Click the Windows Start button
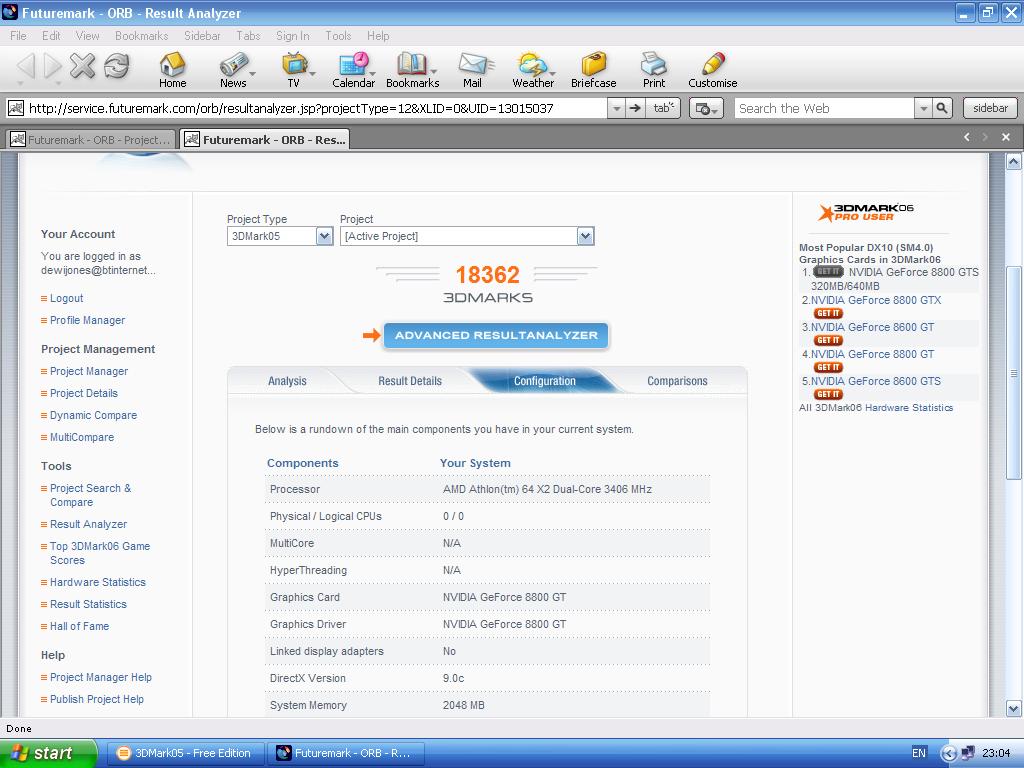The width and height of the screenshot is (1024, 768). [48, 753]
